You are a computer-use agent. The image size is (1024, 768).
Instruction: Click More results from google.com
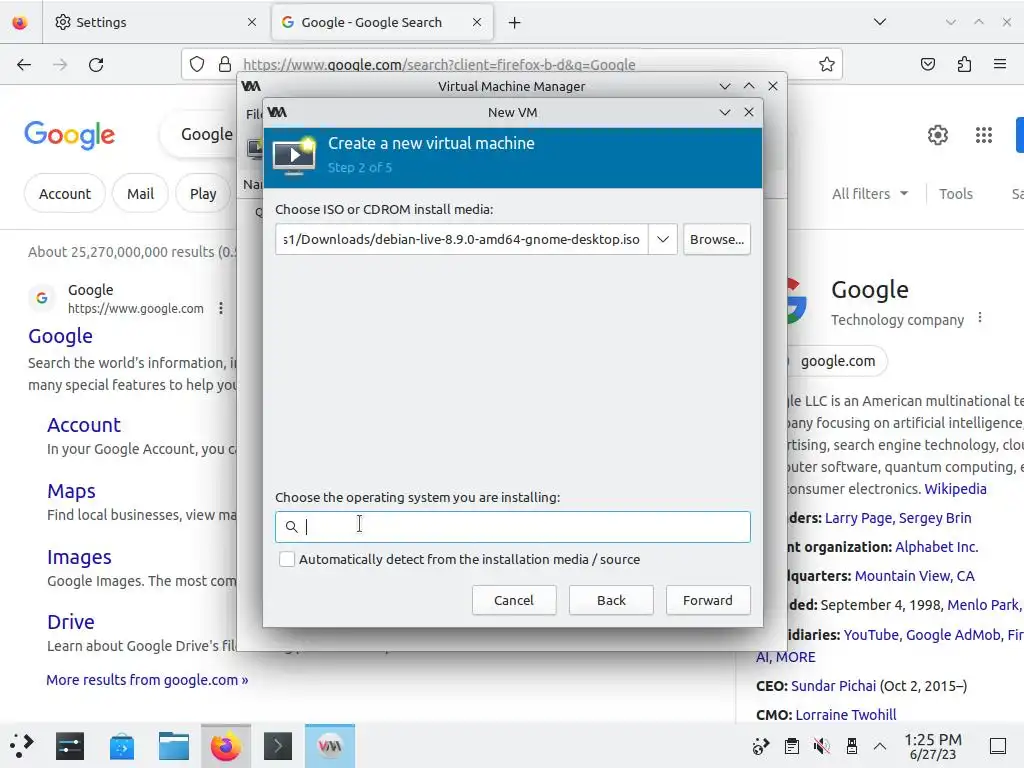pos(147,680)
